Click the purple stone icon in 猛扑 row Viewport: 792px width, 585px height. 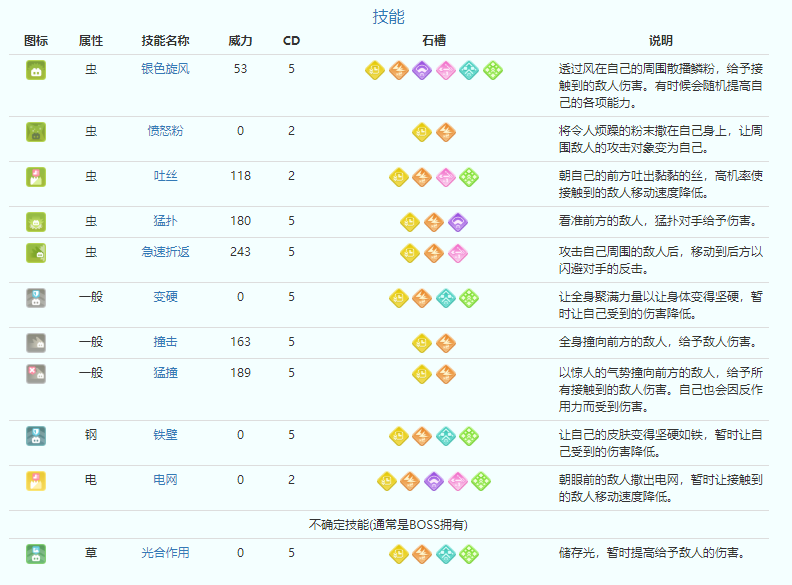pos(457,221)
